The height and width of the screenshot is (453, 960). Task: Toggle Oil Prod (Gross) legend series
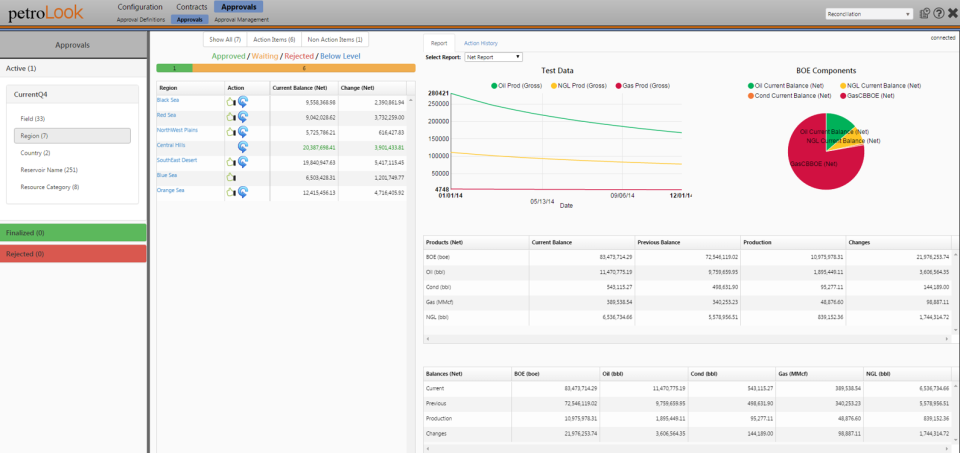click(518, 86)
